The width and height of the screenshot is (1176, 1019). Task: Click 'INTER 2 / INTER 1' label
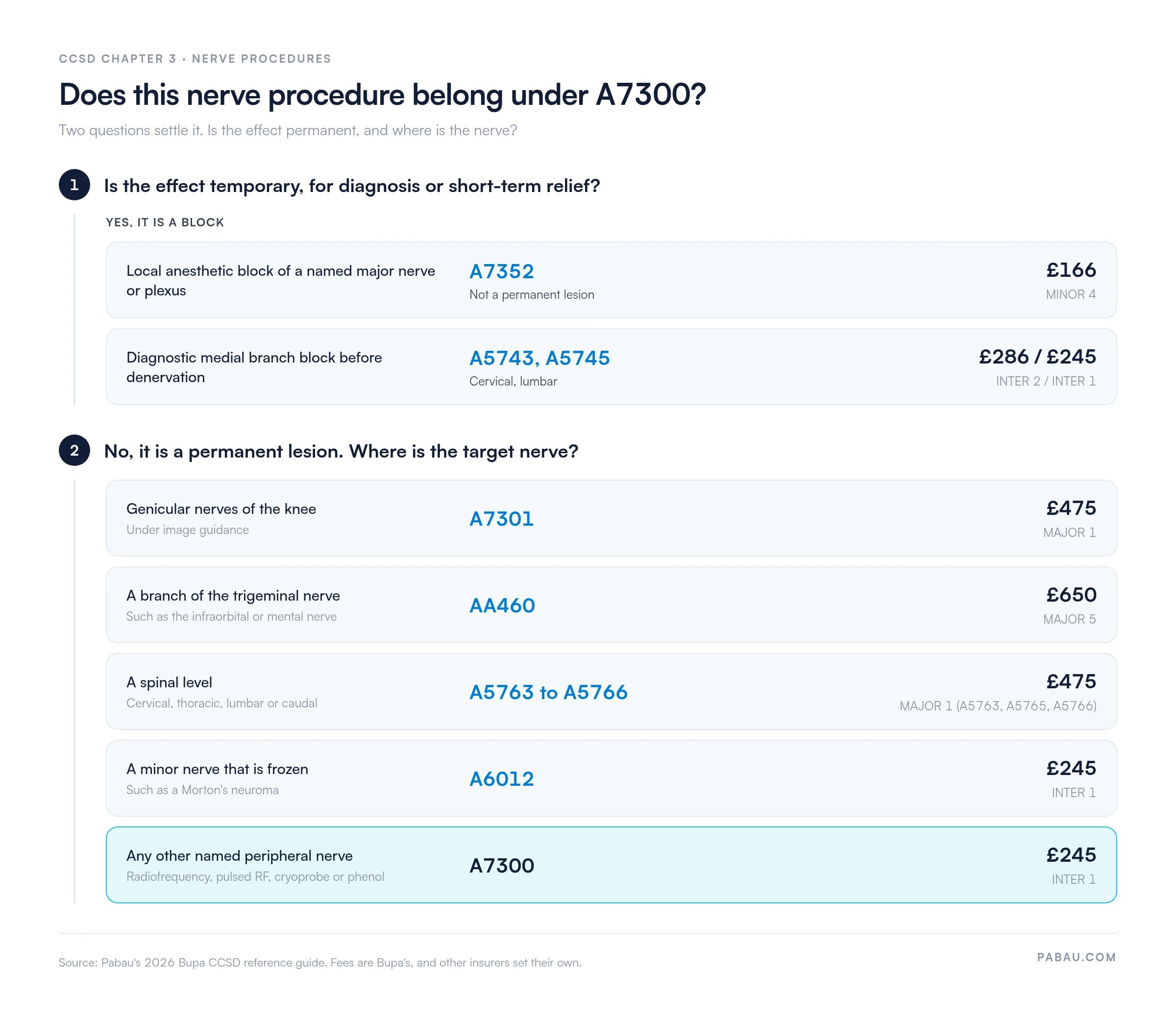point(1046,382)
